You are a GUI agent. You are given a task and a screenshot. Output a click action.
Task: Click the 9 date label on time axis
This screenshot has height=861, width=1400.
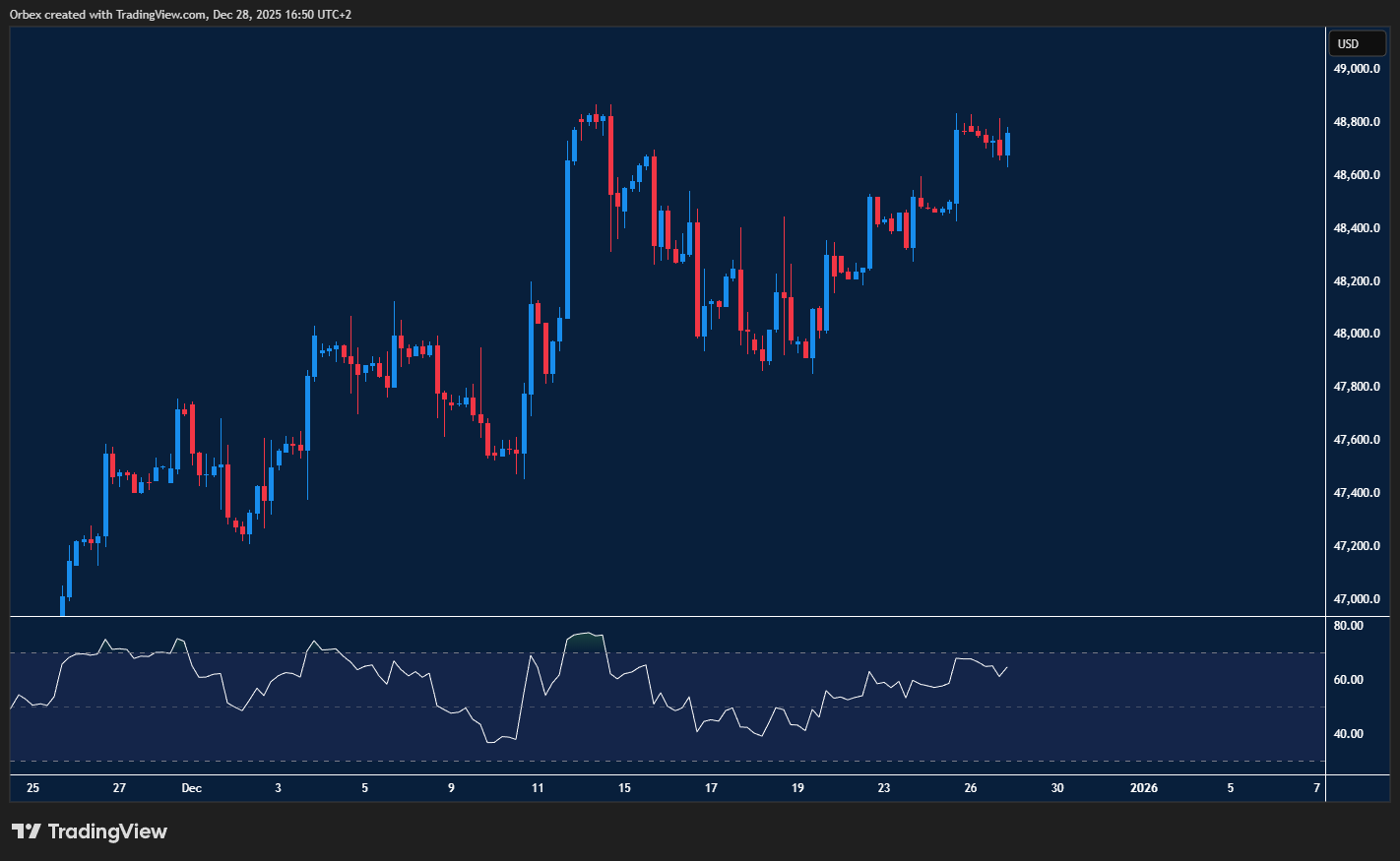(451, 788)
